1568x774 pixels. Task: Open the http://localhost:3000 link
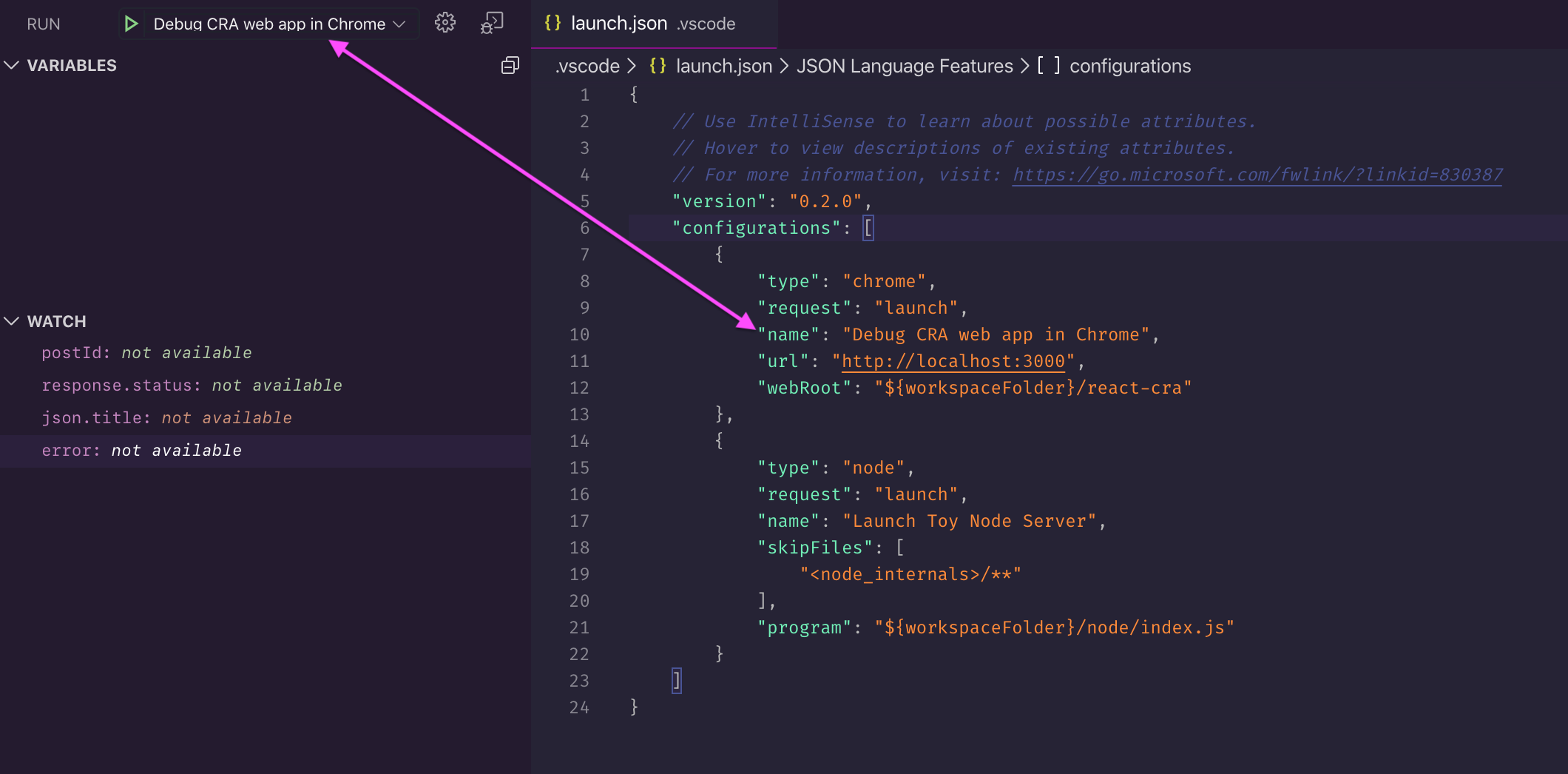pos(953,361)
